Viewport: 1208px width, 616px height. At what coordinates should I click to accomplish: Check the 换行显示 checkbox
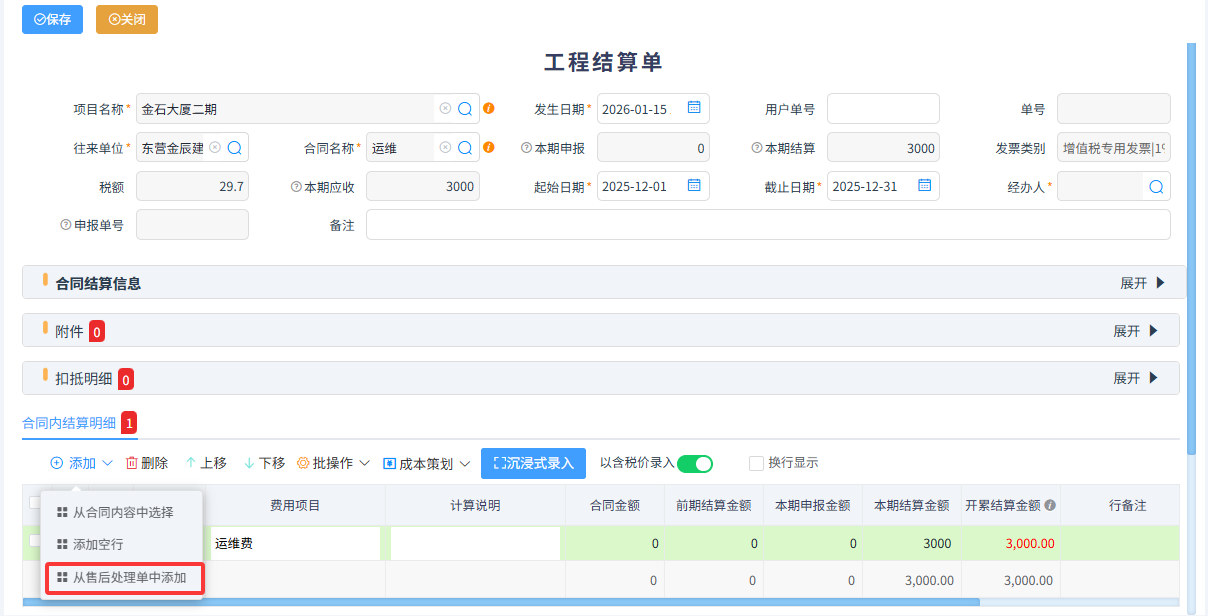click(755, 463)
